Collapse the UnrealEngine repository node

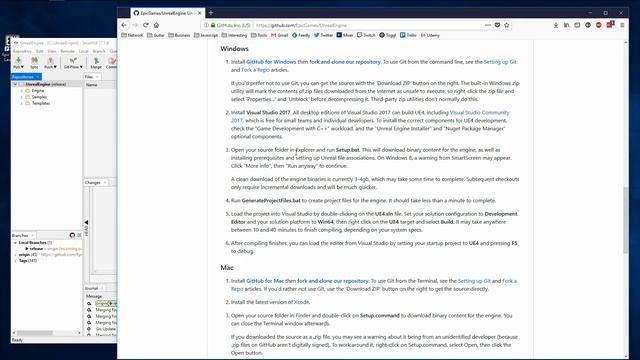(x=16, y=84)
